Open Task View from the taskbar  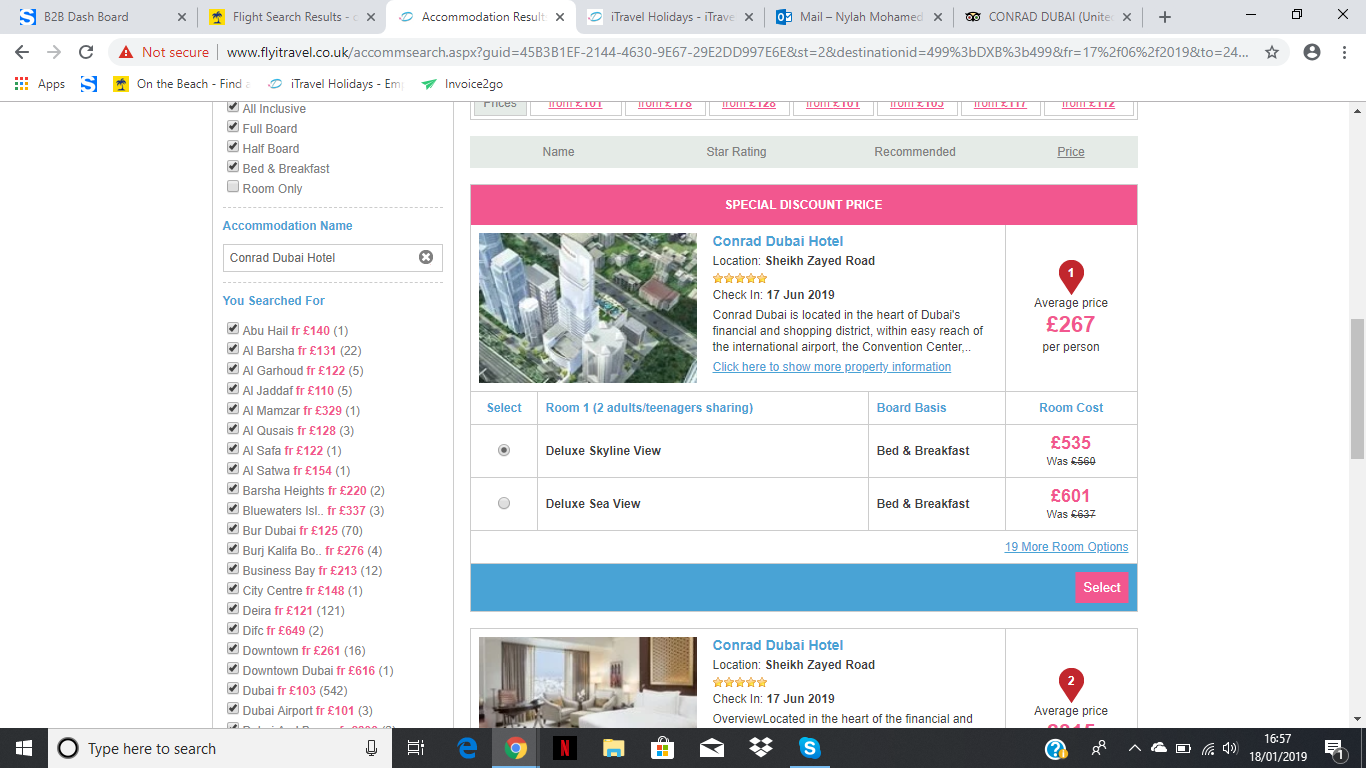click(417, 748)
